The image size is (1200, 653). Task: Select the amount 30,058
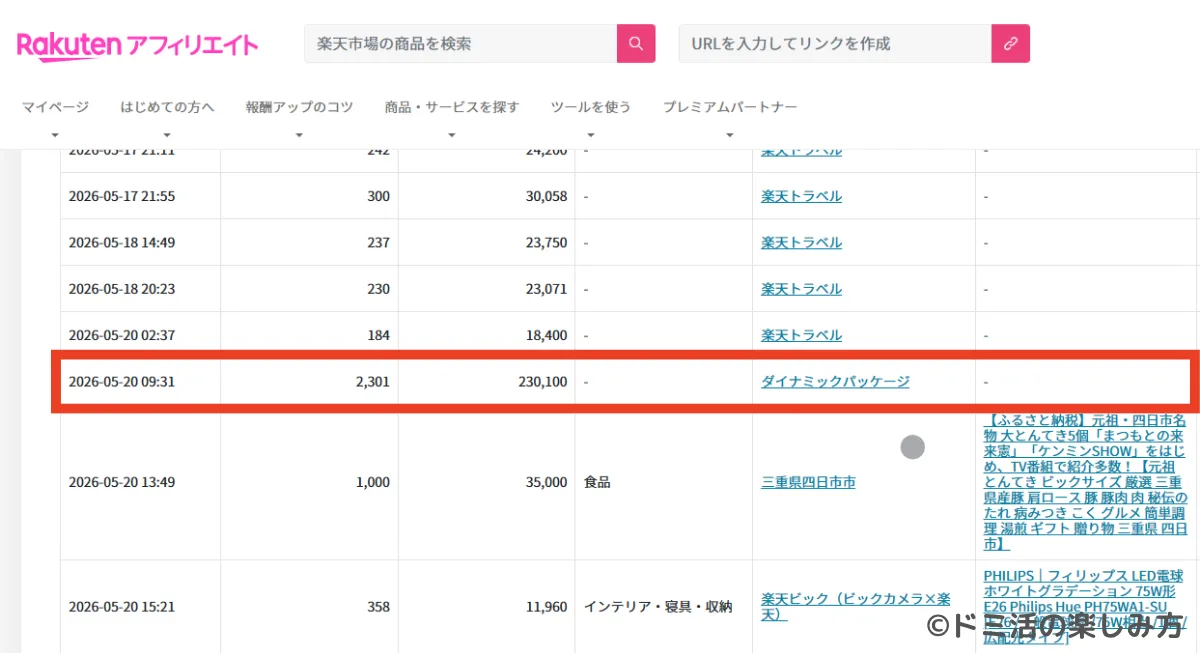546,196
